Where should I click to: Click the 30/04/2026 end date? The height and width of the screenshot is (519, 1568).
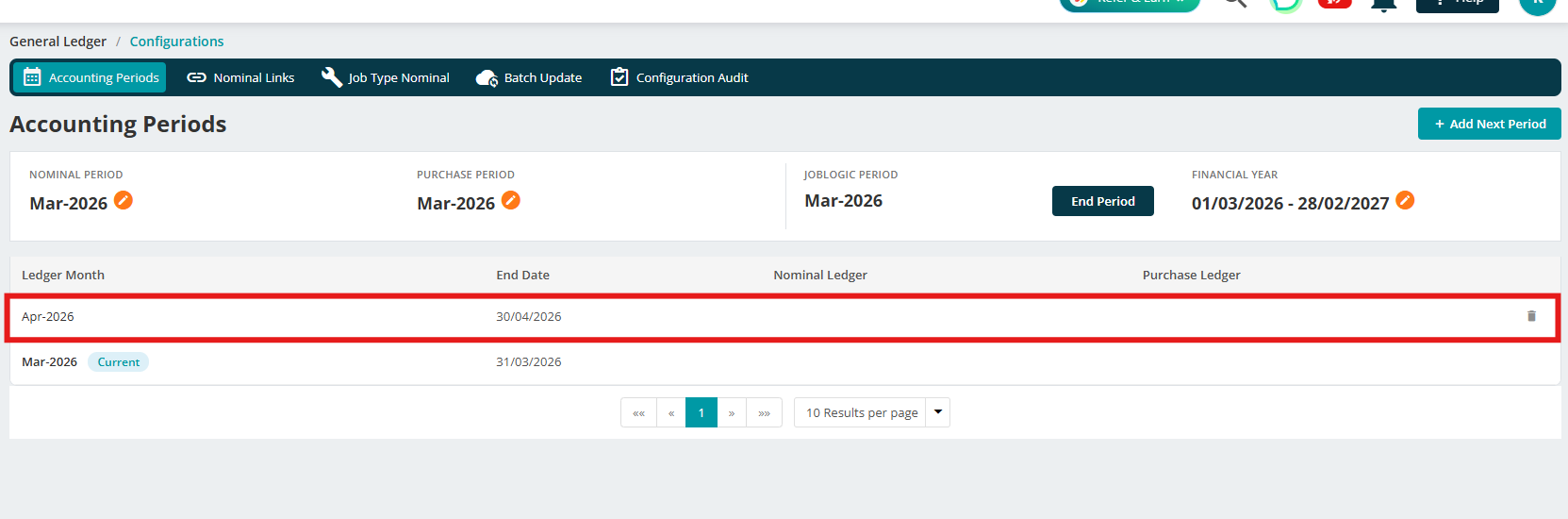[529, 316]
